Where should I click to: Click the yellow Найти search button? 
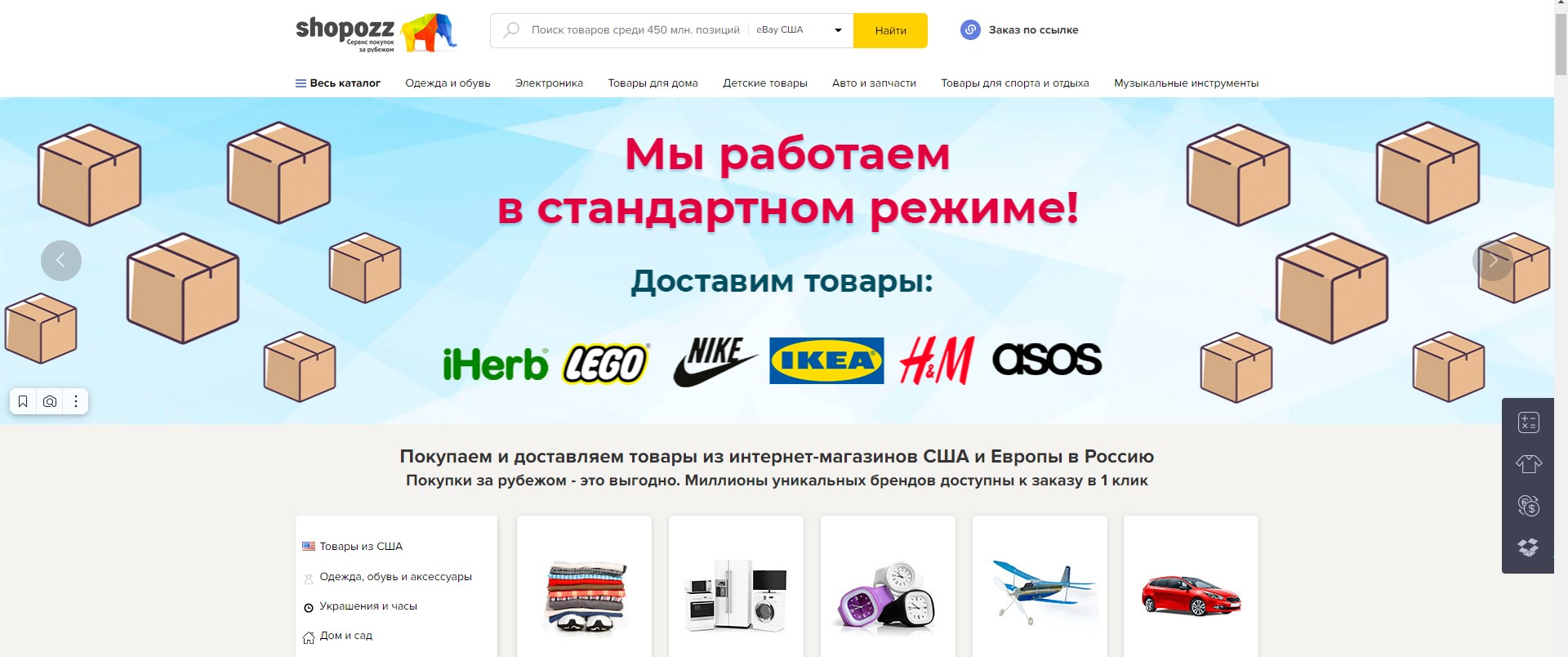(890, 30)
